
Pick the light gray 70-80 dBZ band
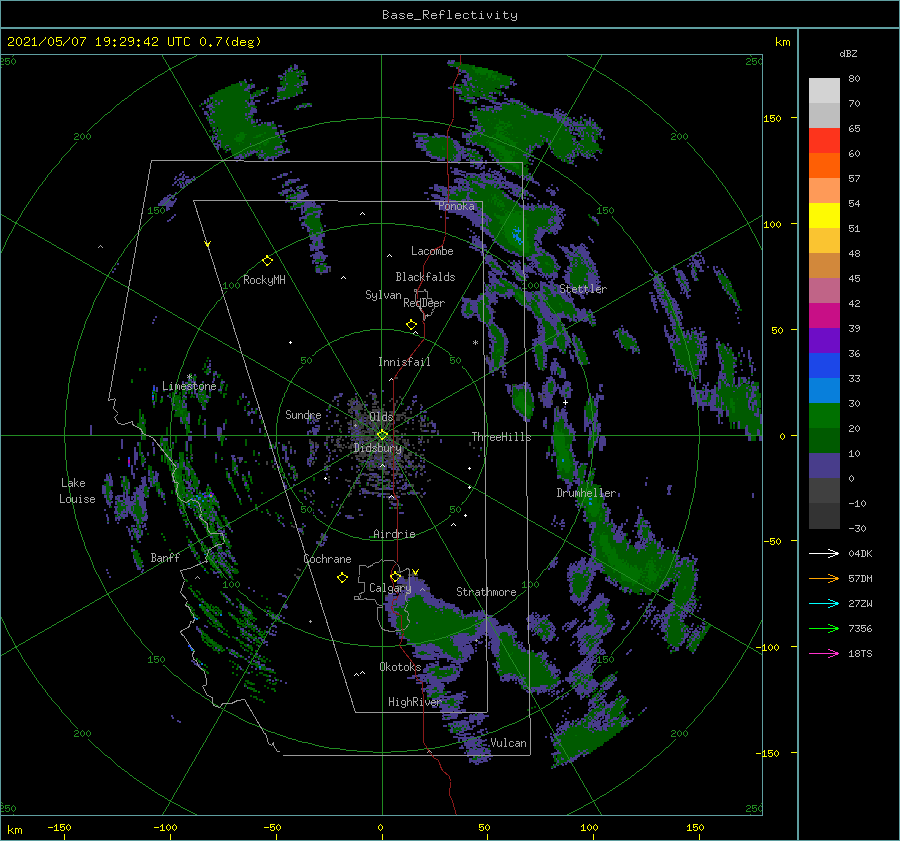824,91
